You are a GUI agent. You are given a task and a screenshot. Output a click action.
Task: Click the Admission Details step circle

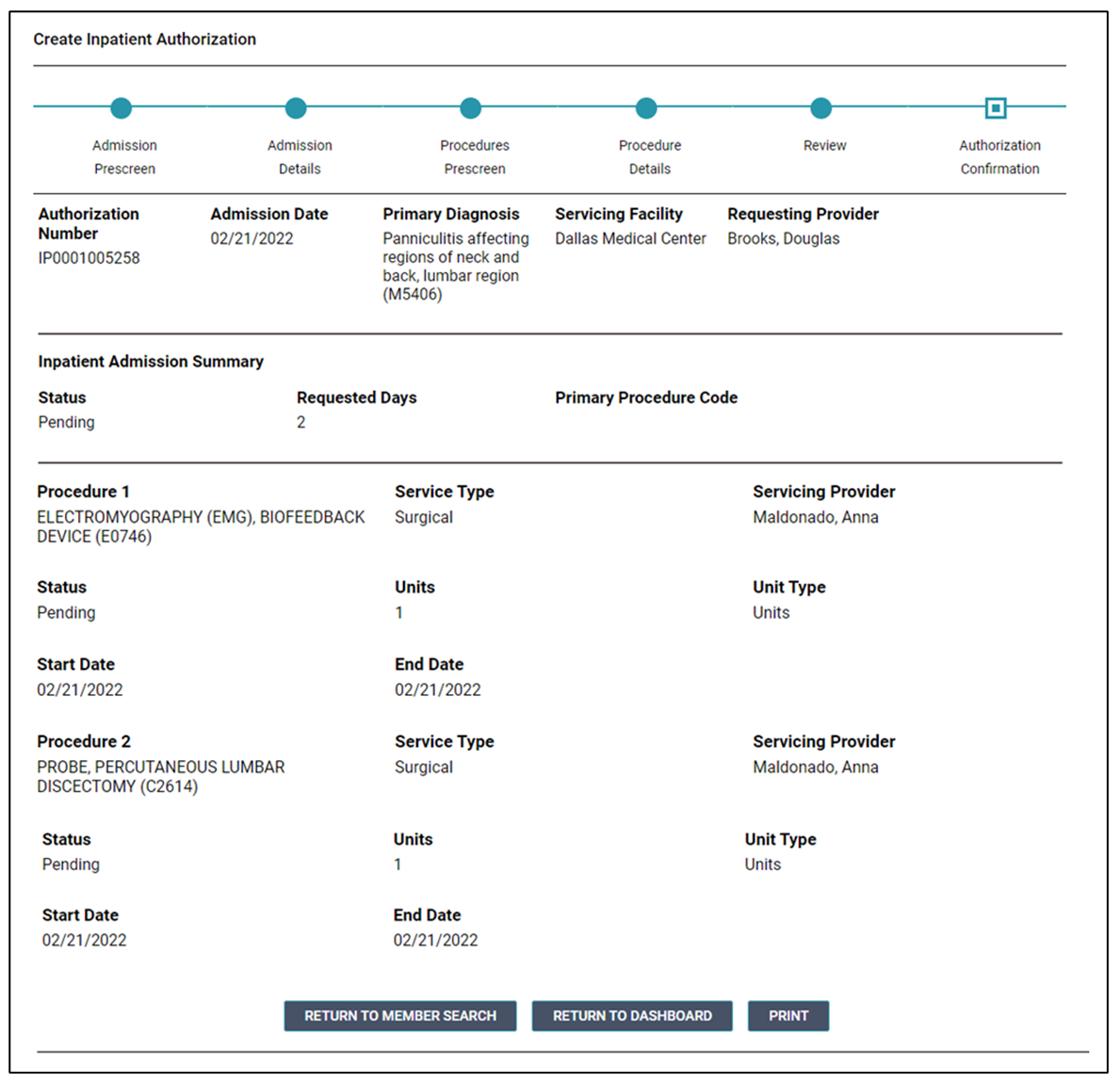click(x=296, y=108)
